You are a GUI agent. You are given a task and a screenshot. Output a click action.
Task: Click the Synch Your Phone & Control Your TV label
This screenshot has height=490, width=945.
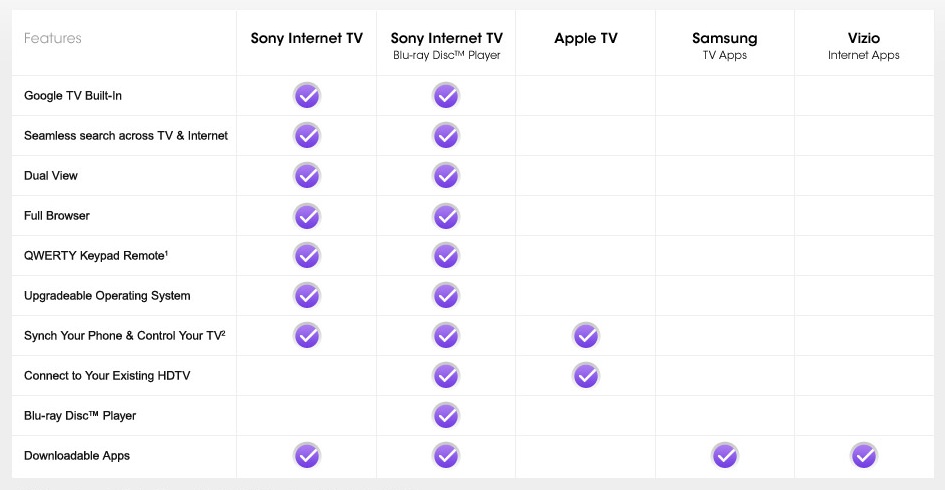[x=125, y=336]
